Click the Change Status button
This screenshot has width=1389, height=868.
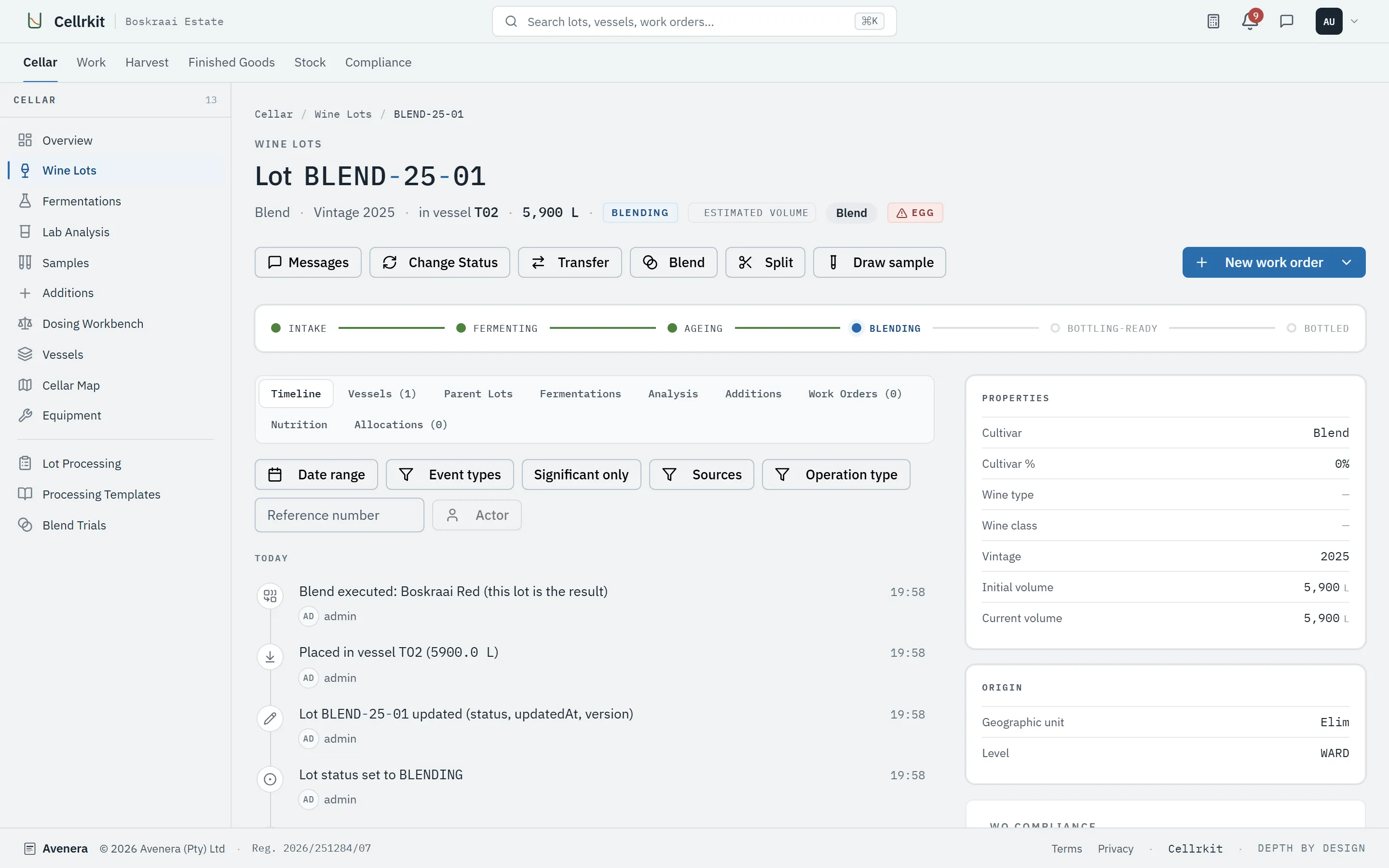(x=440, y=262)
